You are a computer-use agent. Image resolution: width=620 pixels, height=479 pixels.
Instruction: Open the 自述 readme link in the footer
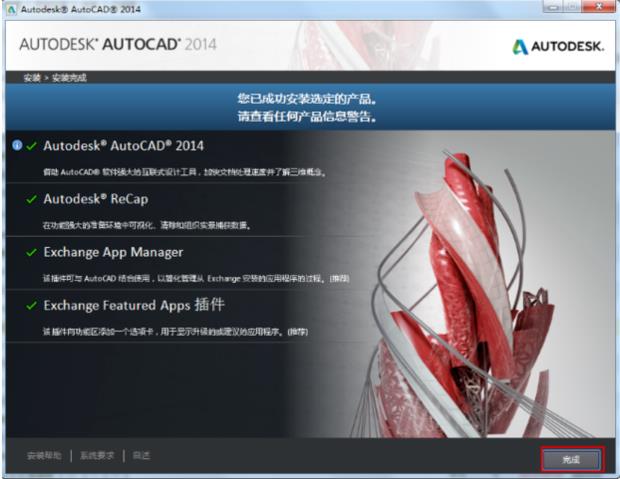(141, 456)
